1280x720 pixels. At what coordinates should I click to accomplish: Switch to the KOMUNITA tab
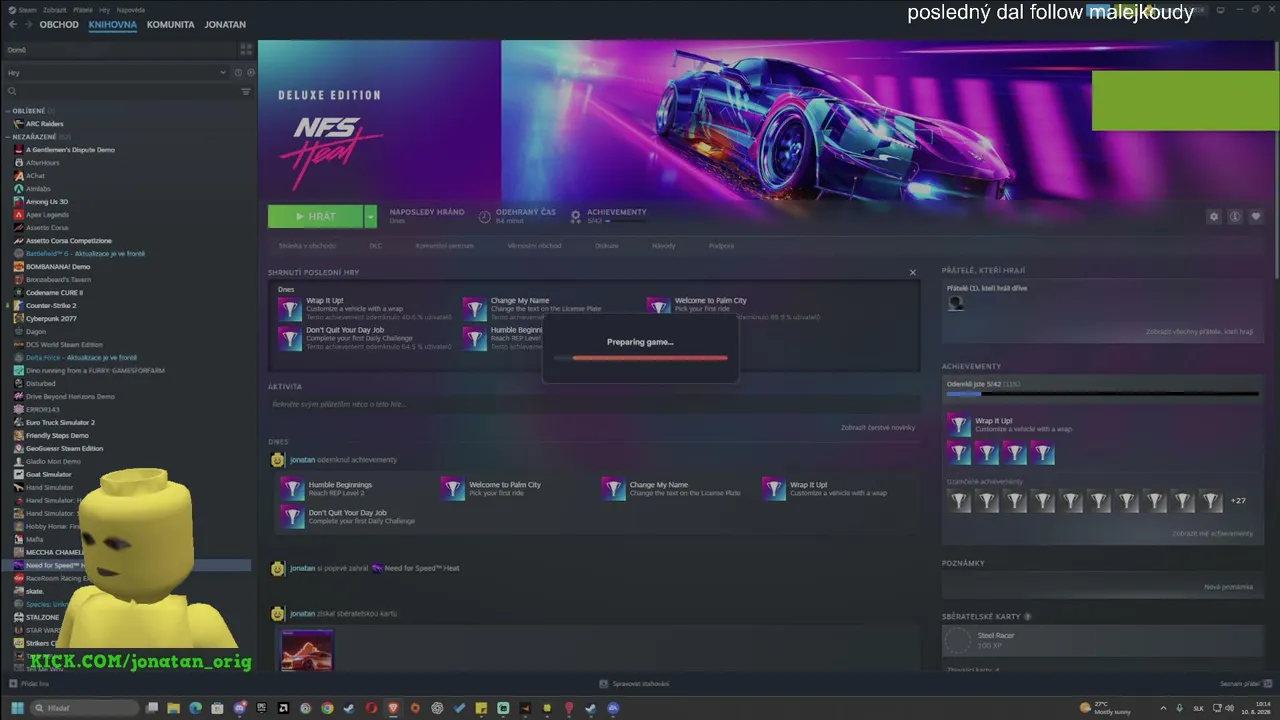pyautogui.click(x=171, y=24)
